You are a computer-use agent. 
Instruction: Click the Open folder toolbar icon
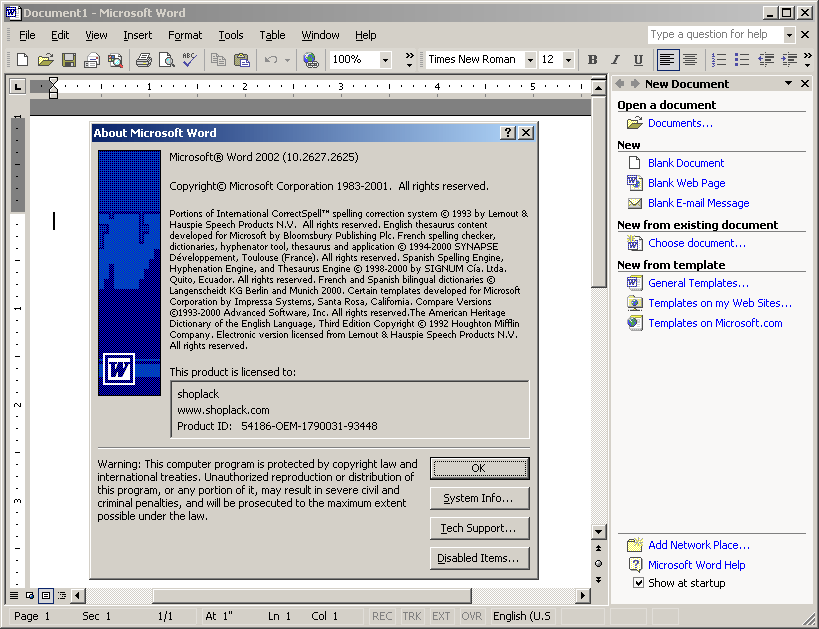[x=45, y=60]
